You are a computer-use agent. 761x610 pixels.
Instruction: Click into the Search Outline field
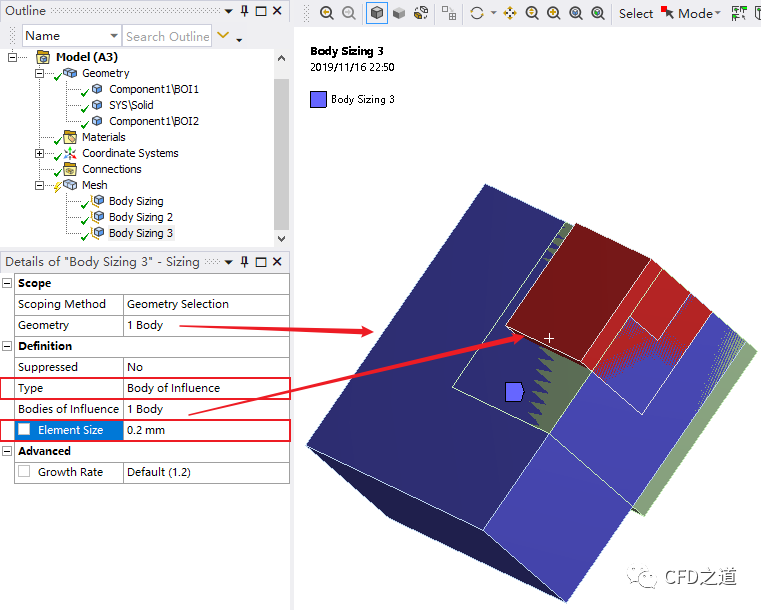coord(166,36)
